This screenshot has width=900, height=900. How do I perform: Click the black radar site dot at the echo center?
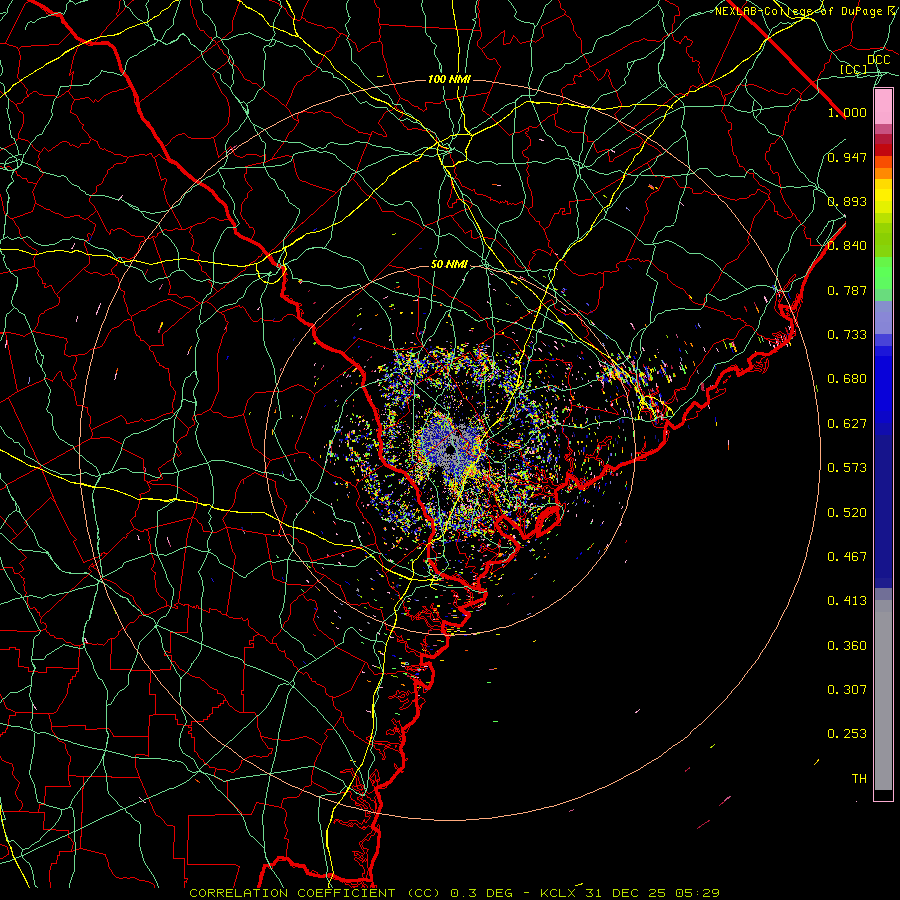(450, 450)
